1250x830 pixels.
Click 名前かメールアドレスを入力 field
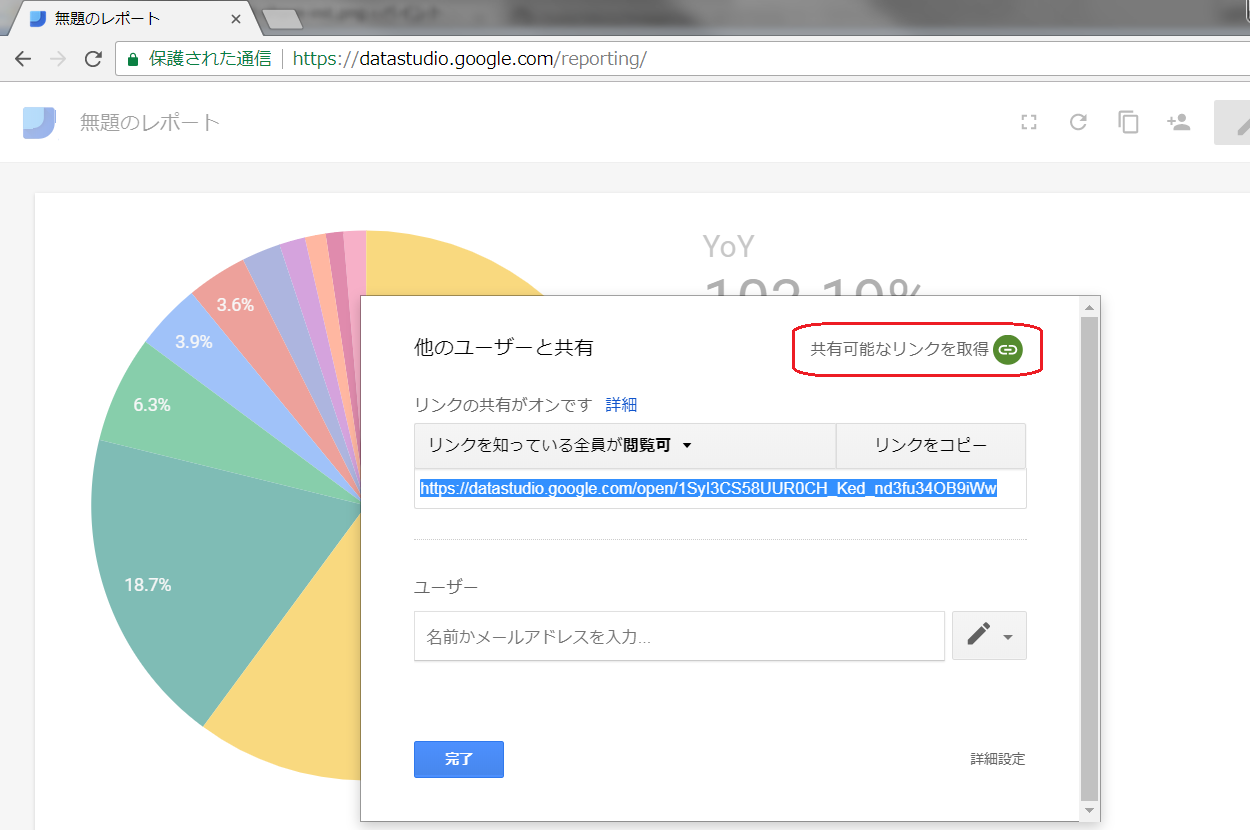679,636
